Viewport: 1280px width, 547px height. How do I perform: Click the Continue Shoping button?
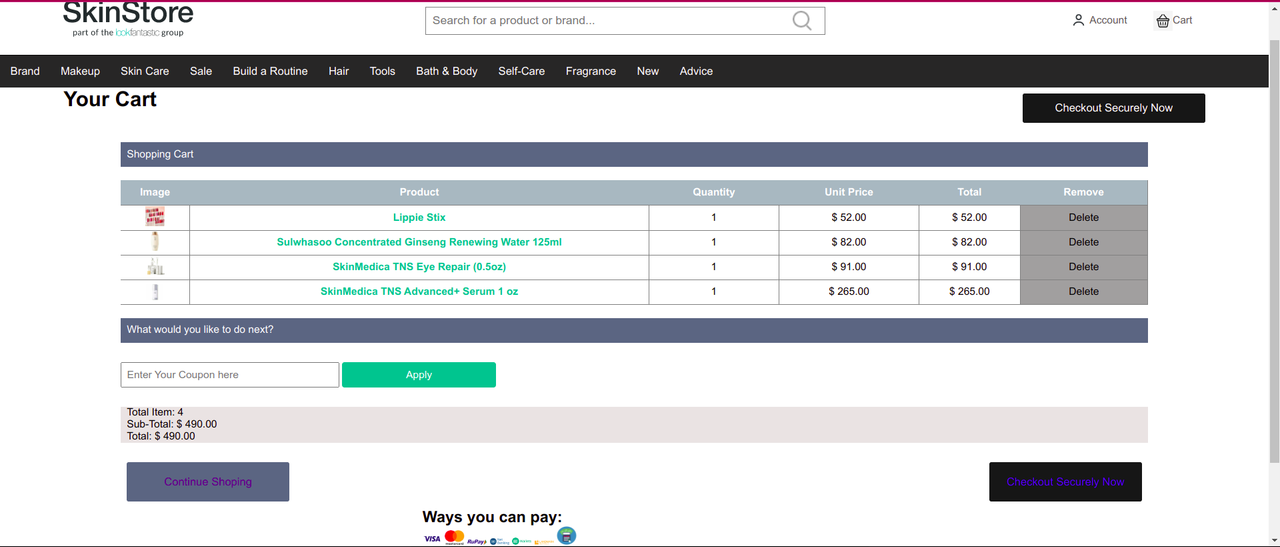pyautogui.click(x=208, y=482)
